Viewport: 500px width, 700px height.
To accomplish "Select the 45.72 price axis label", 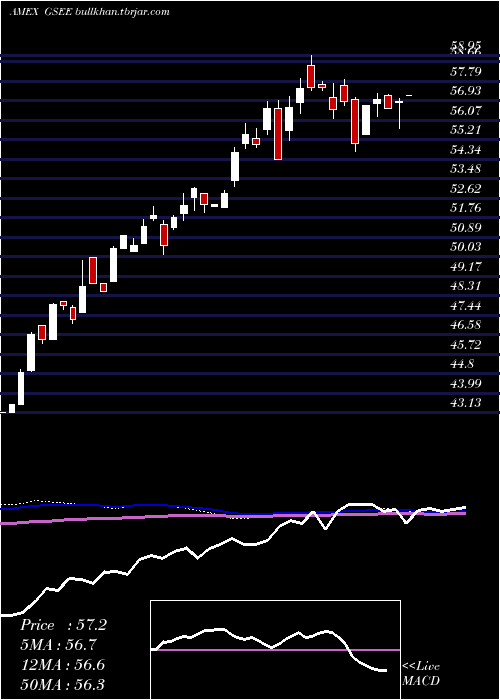I will coord(466,345).
